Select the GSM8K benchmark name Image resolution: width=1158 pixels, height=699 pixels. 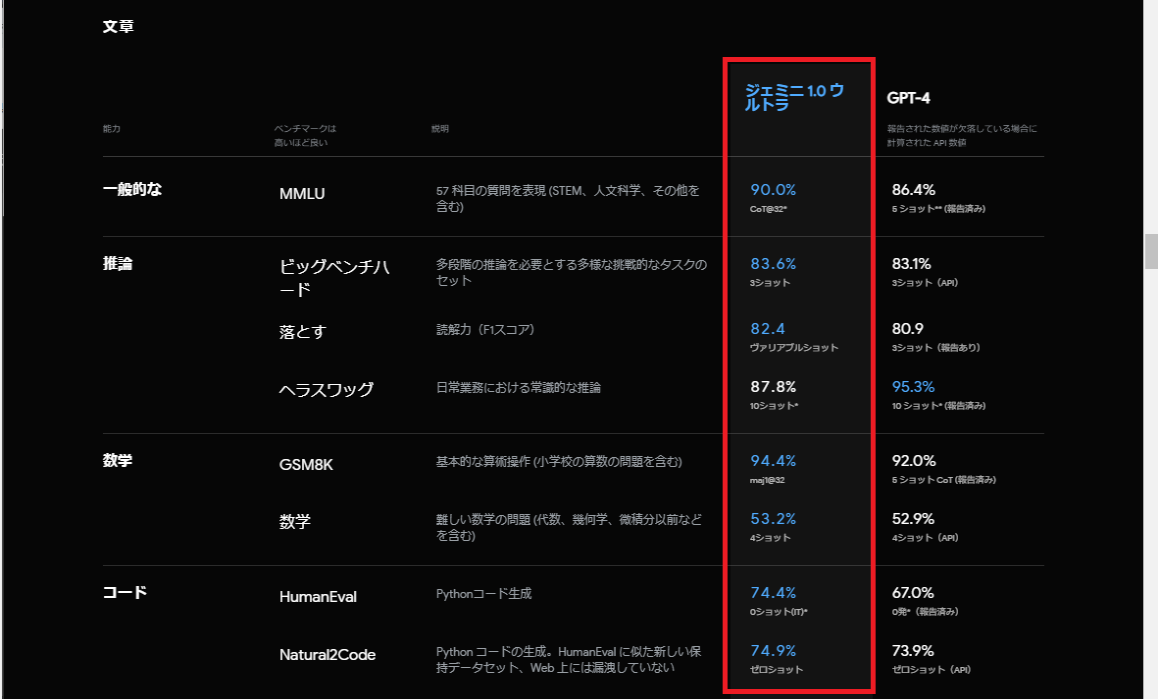pyautogui.click(x=306, y=465)
